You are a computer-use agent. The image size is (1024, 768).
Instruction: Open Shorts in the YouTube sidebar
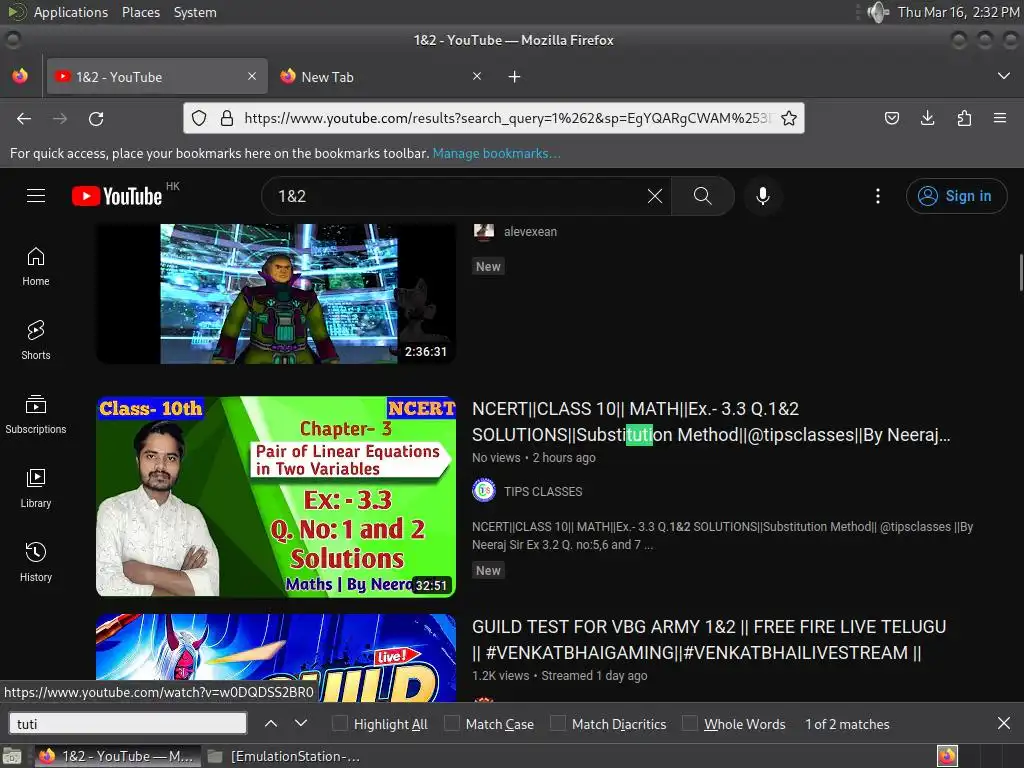tap(36, 341)
